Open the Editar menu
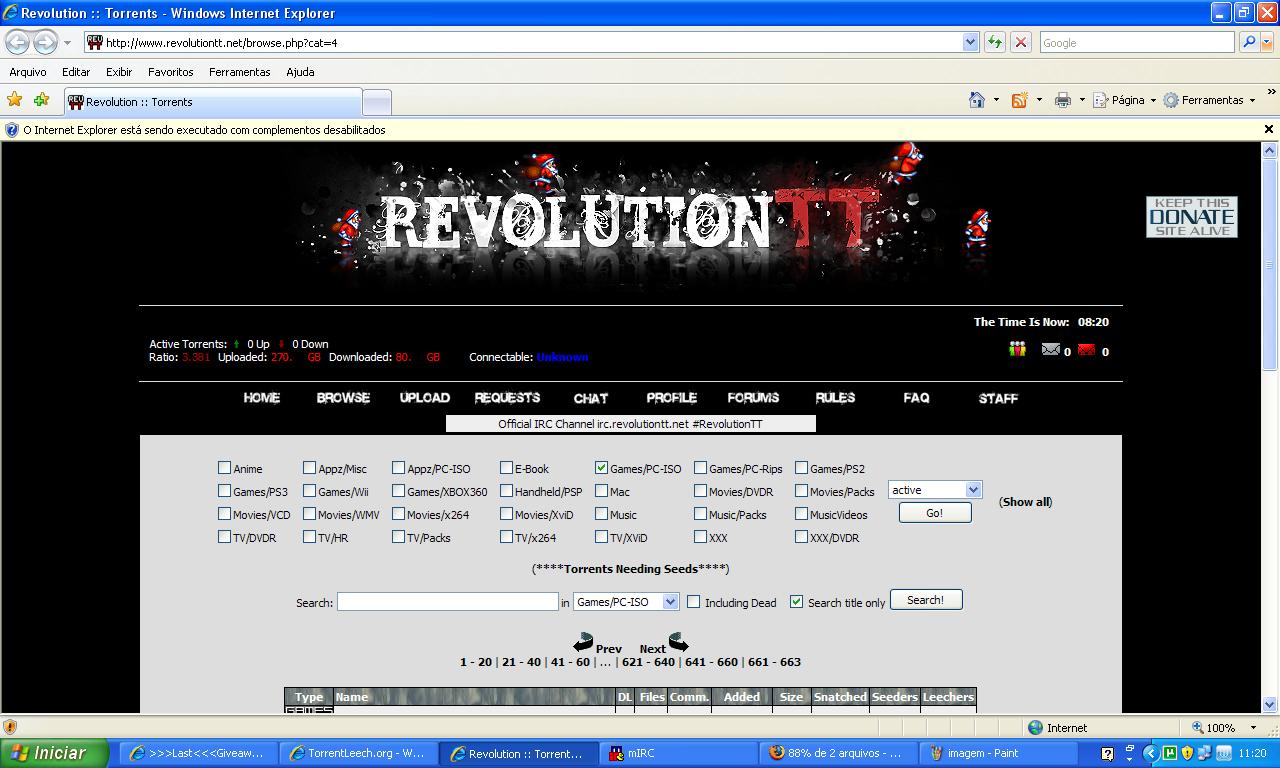The width and height of the screenshot is (1280, 768). click(76, 72)
